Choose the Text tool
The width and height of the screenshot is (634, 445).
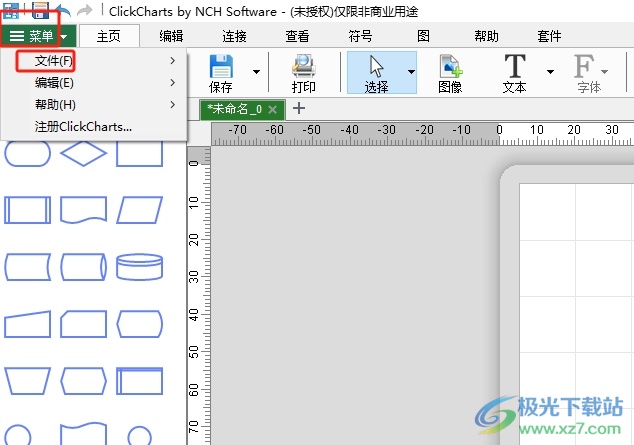click(x=514, y=73)
